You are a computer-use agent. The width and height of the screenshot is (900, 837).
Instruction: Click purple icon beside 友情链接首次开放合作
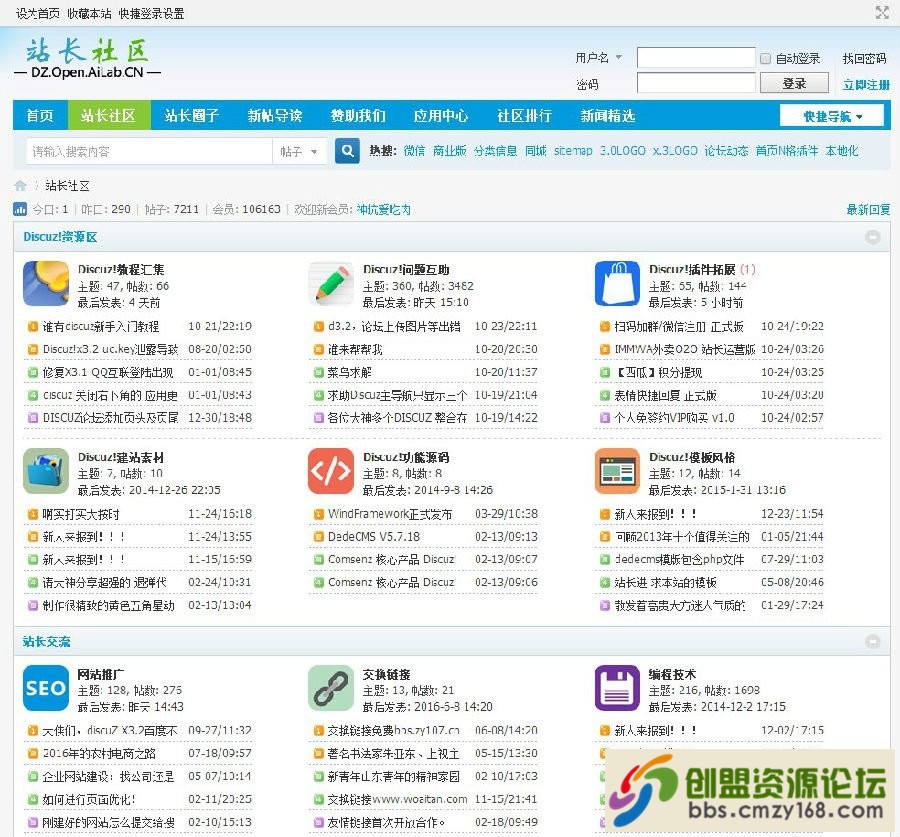pos(319,822)
